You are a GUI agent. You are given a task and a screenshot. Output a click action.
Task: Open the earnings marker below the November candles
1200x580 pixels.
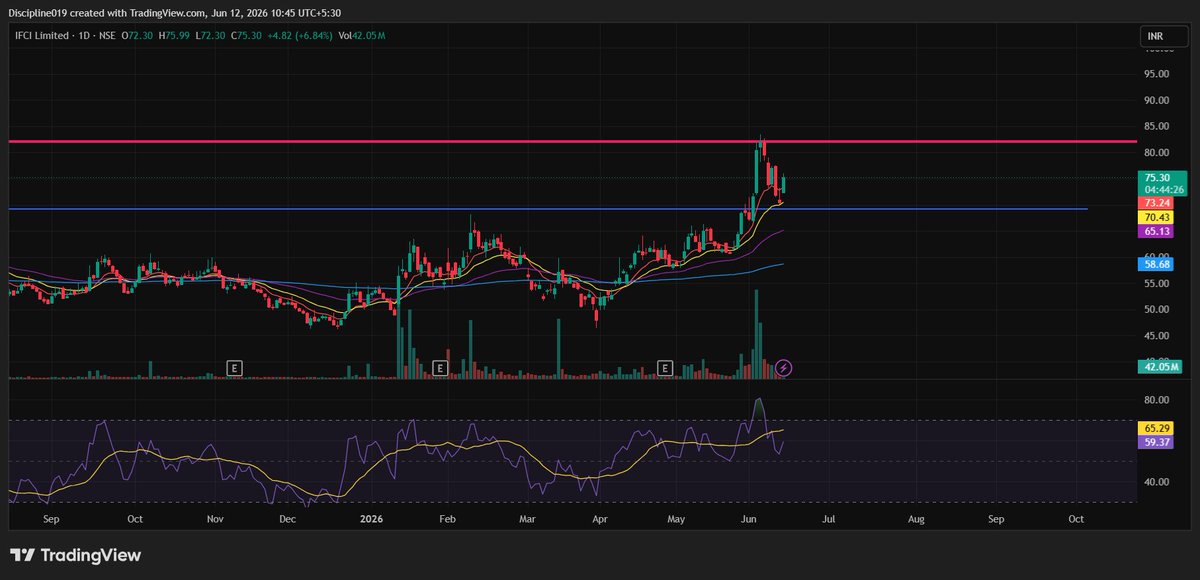tap(235, 368)
